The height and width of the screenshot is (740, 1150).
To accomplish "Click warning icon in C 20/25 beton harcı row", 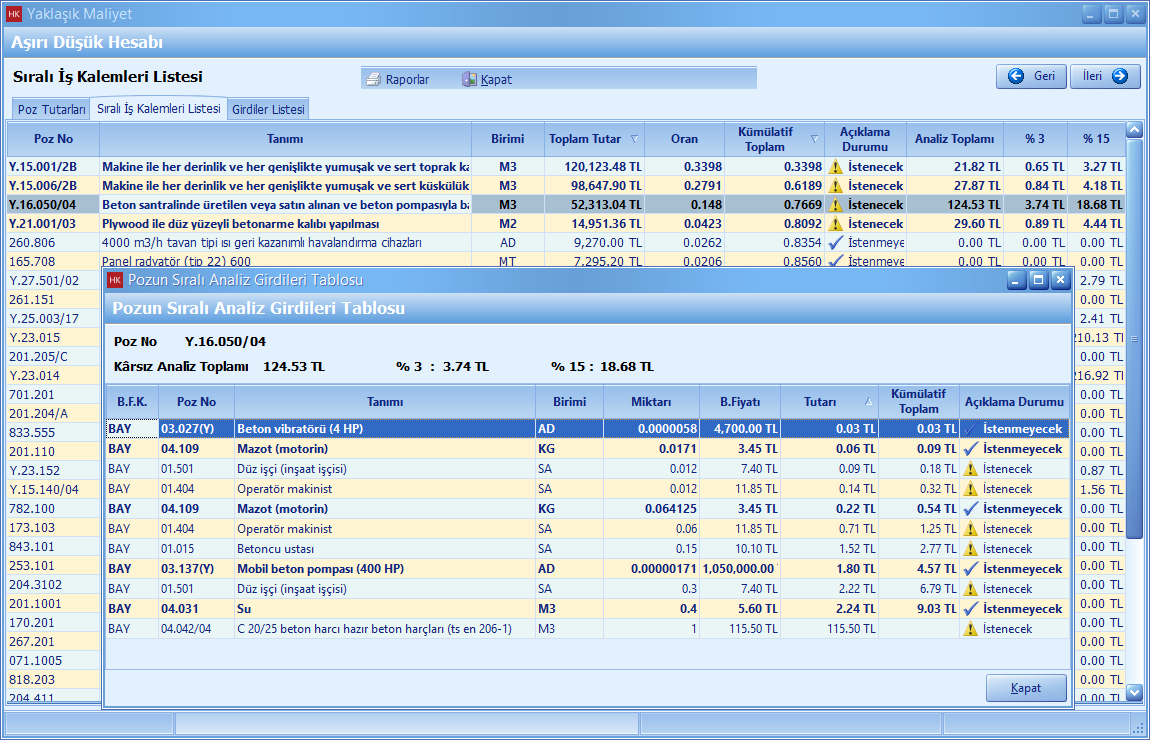I will [x=970, y=629].
